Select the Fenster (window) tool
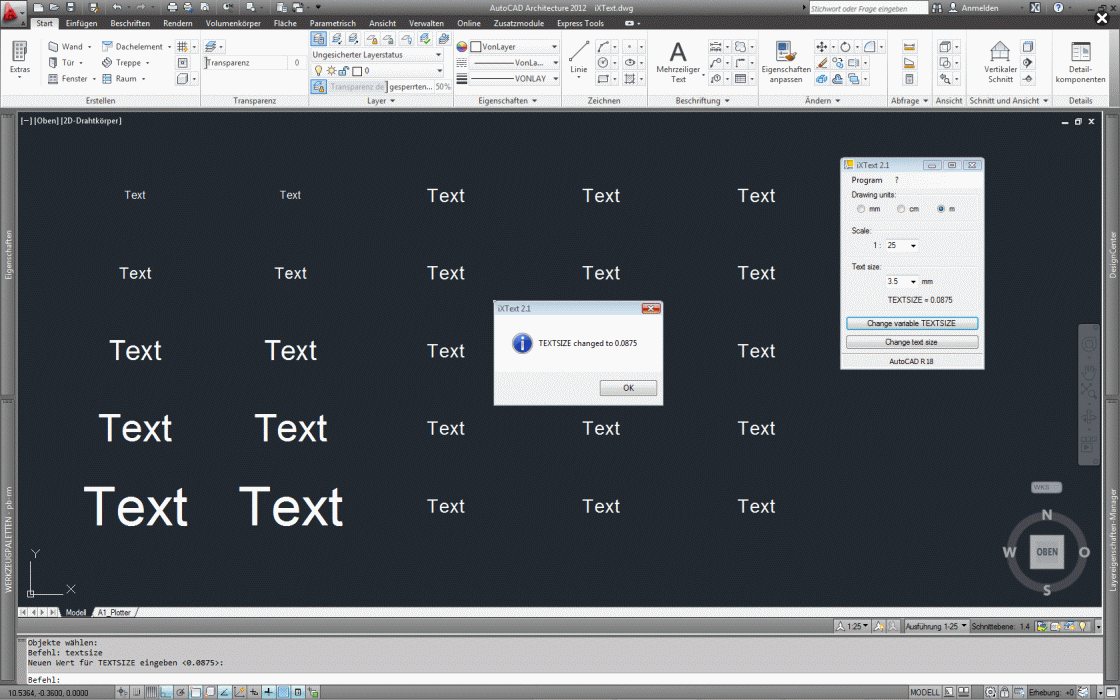 tap(71, 79)
